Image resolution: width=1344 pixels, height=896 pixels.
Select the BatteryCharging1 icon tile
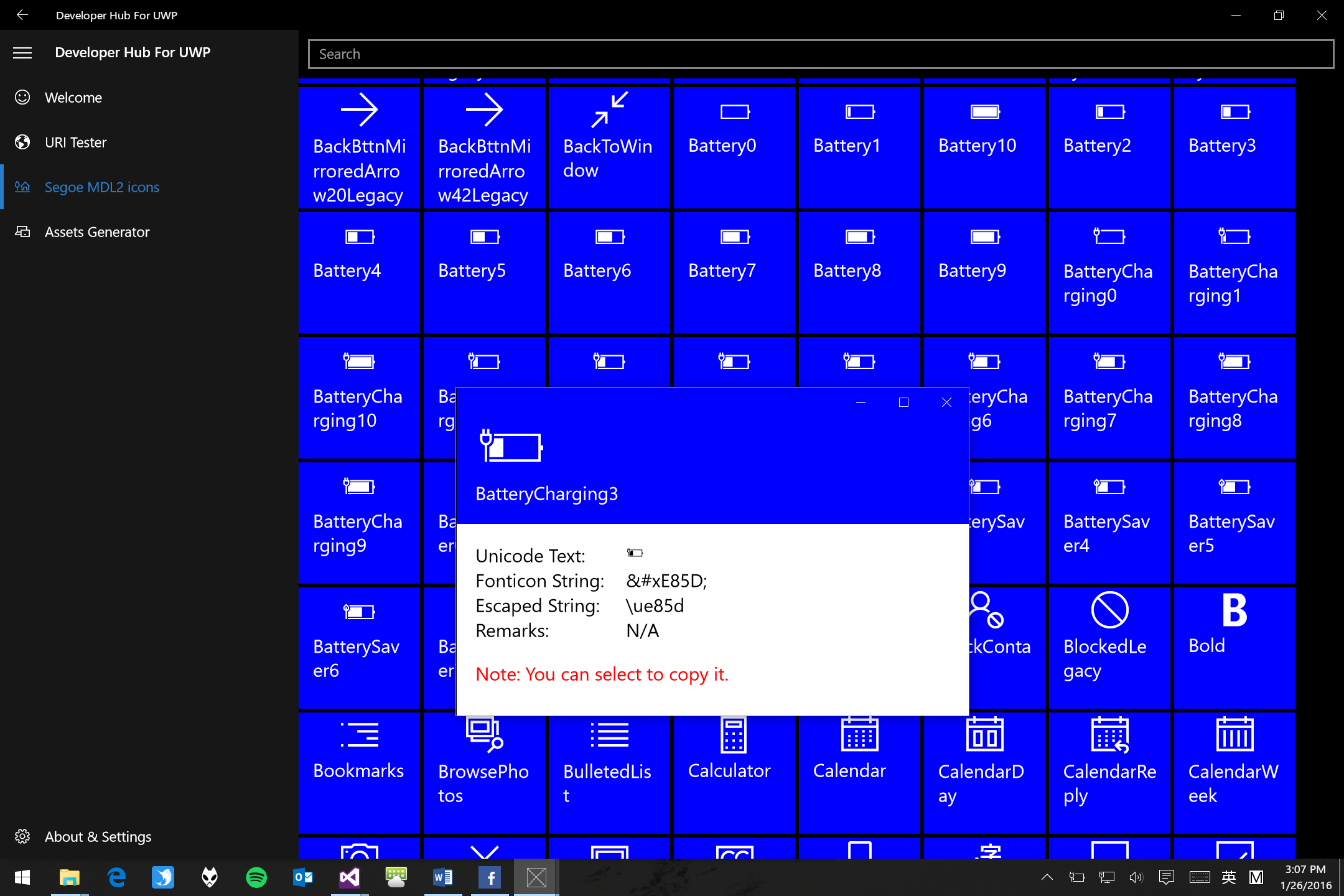(x=1234, y=273)
